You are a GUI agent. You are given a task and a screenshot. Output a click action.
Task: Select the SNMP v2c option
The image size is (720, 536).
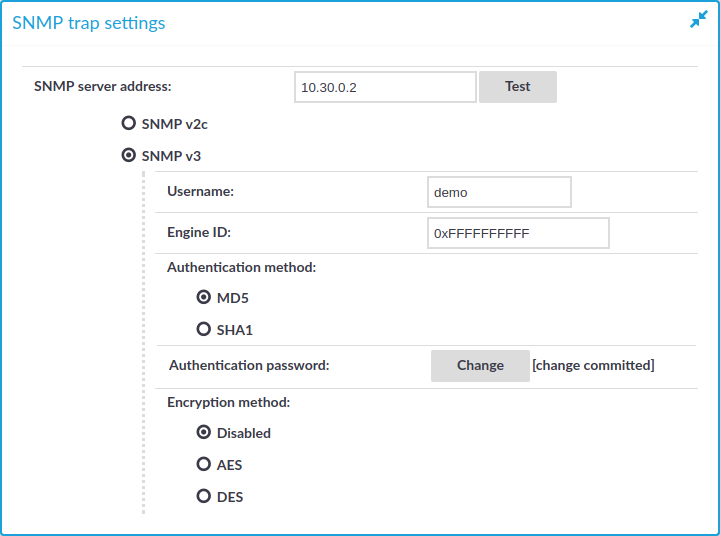coord(128,124)
